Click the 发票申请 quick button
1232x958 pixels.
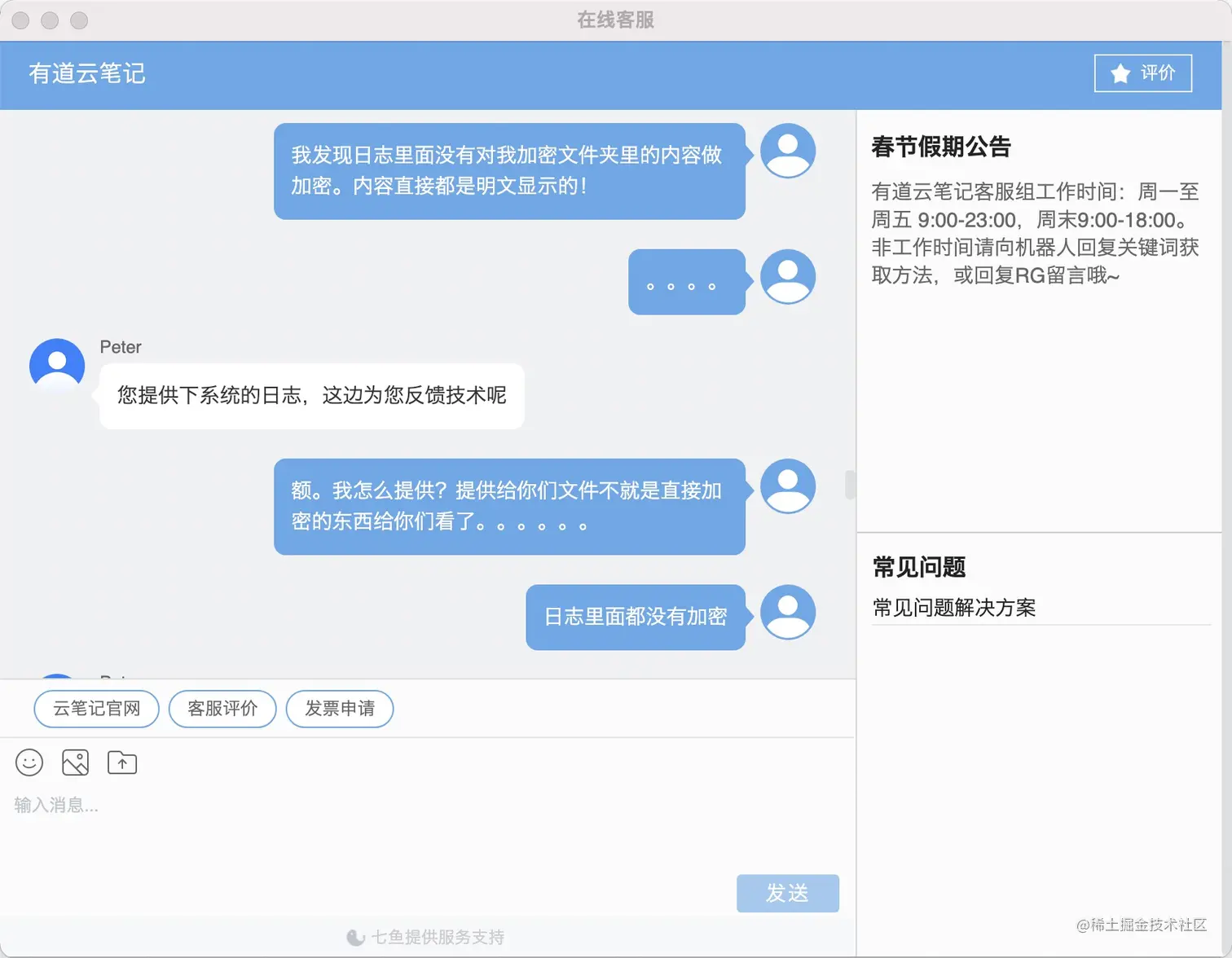pyautogui.click(x=340, y=709)
